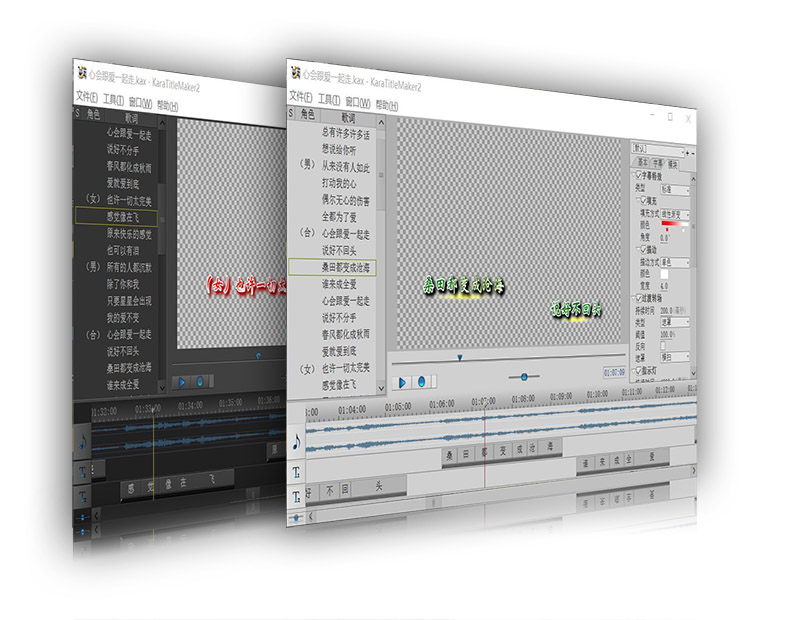This screenshot has height=620, width=800.
Task: Select the upper T subtitle track icon in dark window
Action: point(83,473)
